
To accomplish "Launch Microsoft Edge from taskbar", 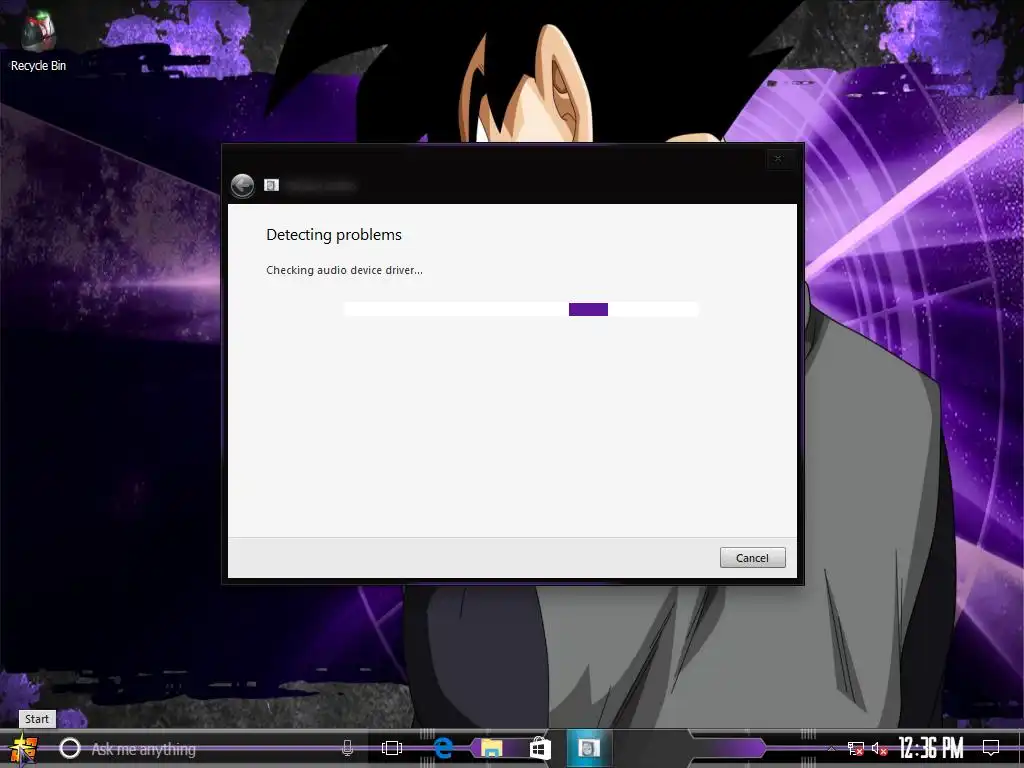I will 443,748.
